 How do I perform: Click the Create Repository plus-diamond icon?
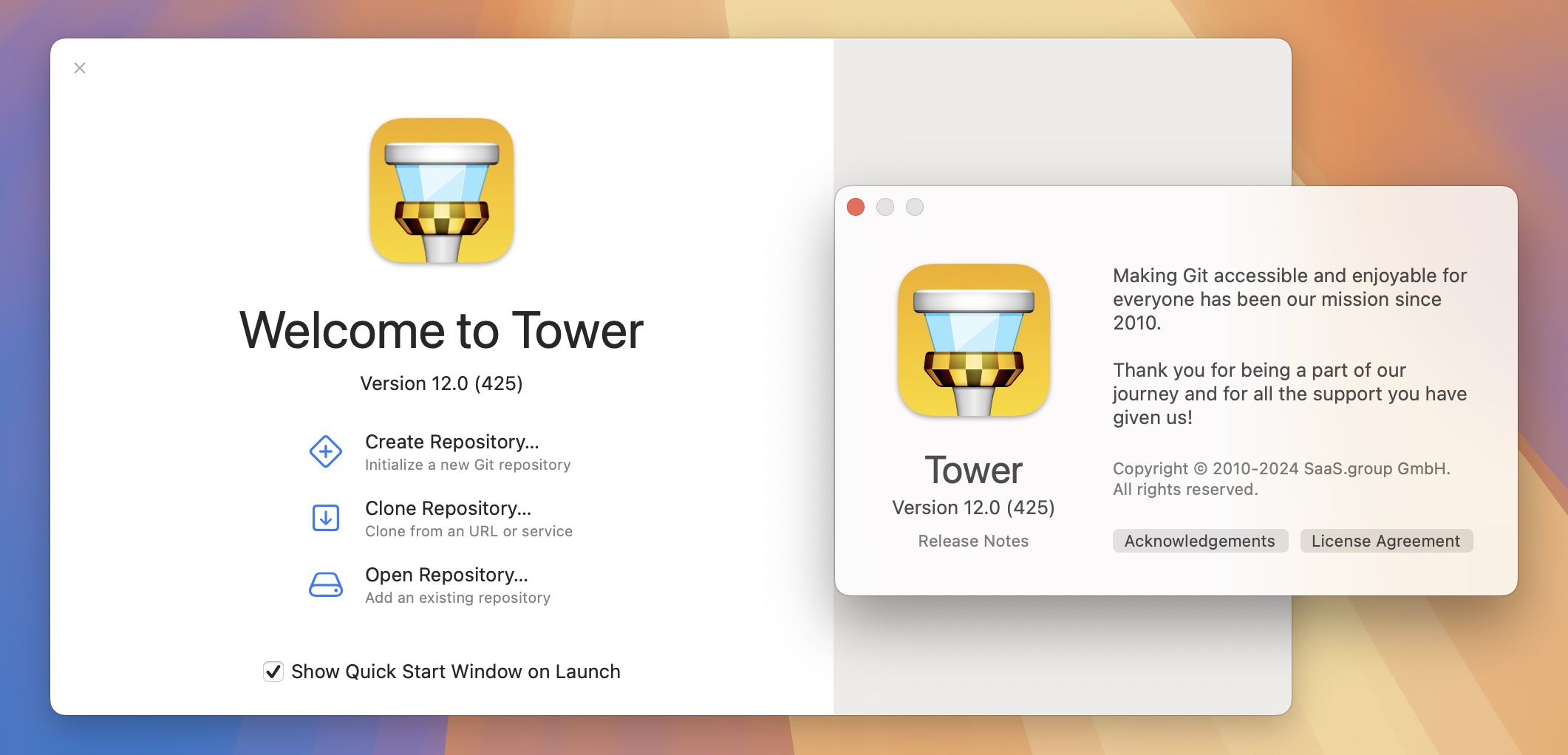(325, 451)
